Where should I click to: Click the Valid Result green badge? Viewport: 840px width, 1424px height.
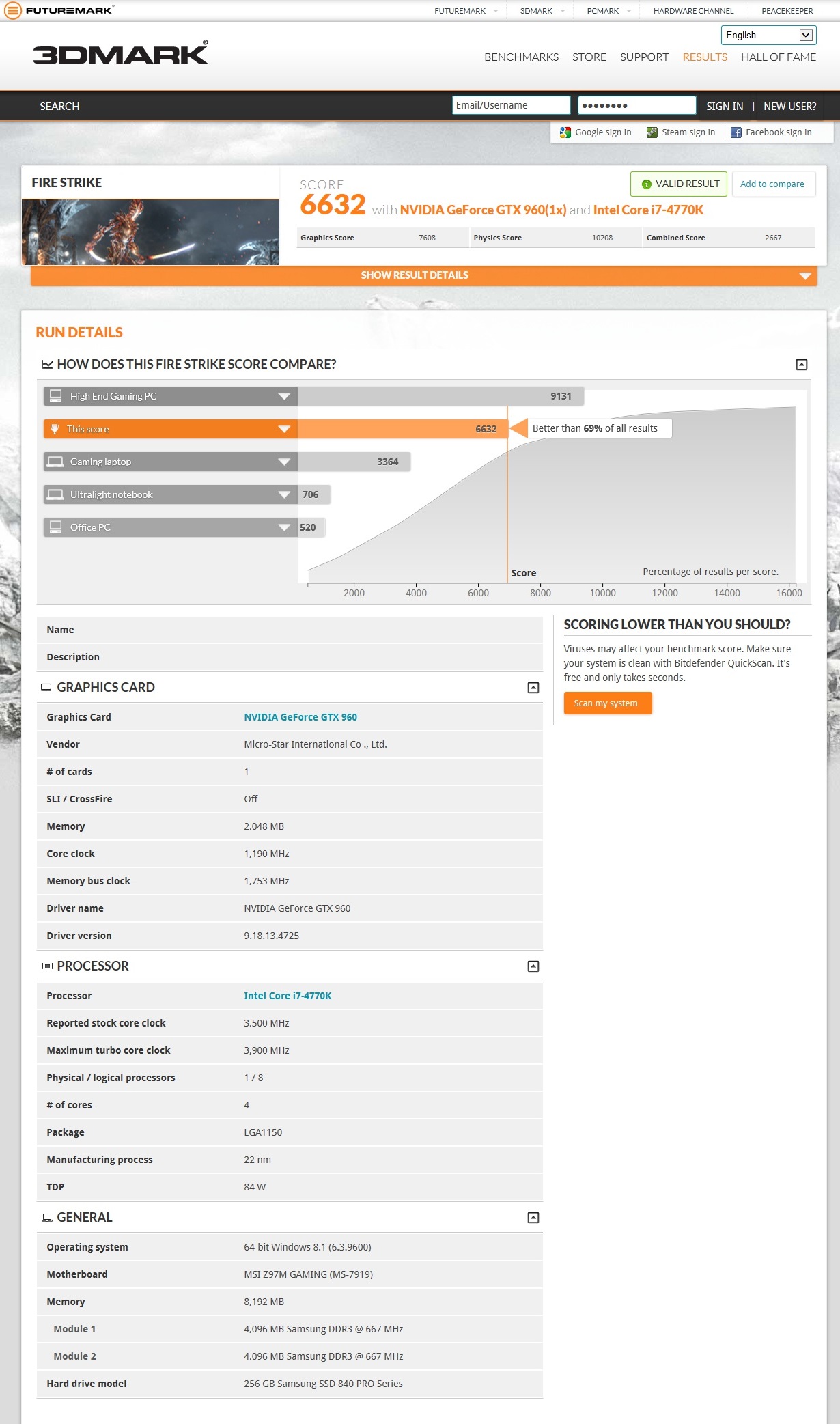coord(678,184)
